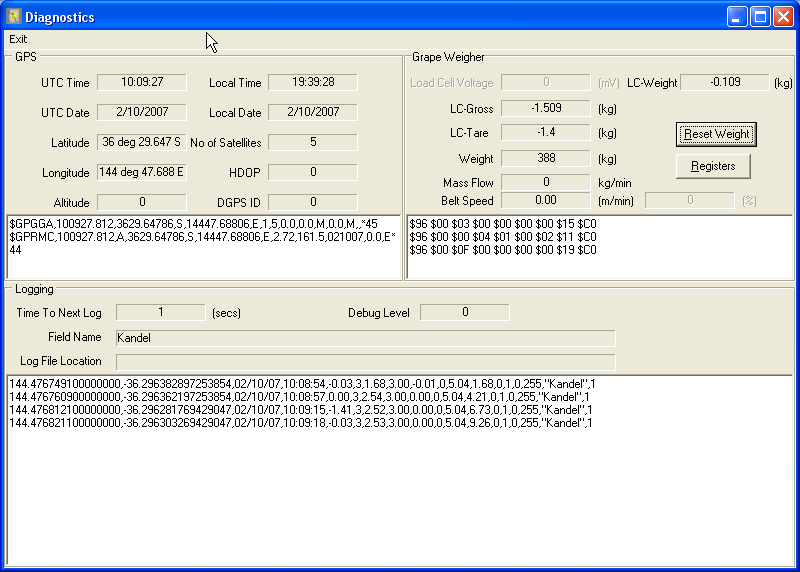
Task: Click the Field Name input containing Kandel
Action: [x=365, y=338]
